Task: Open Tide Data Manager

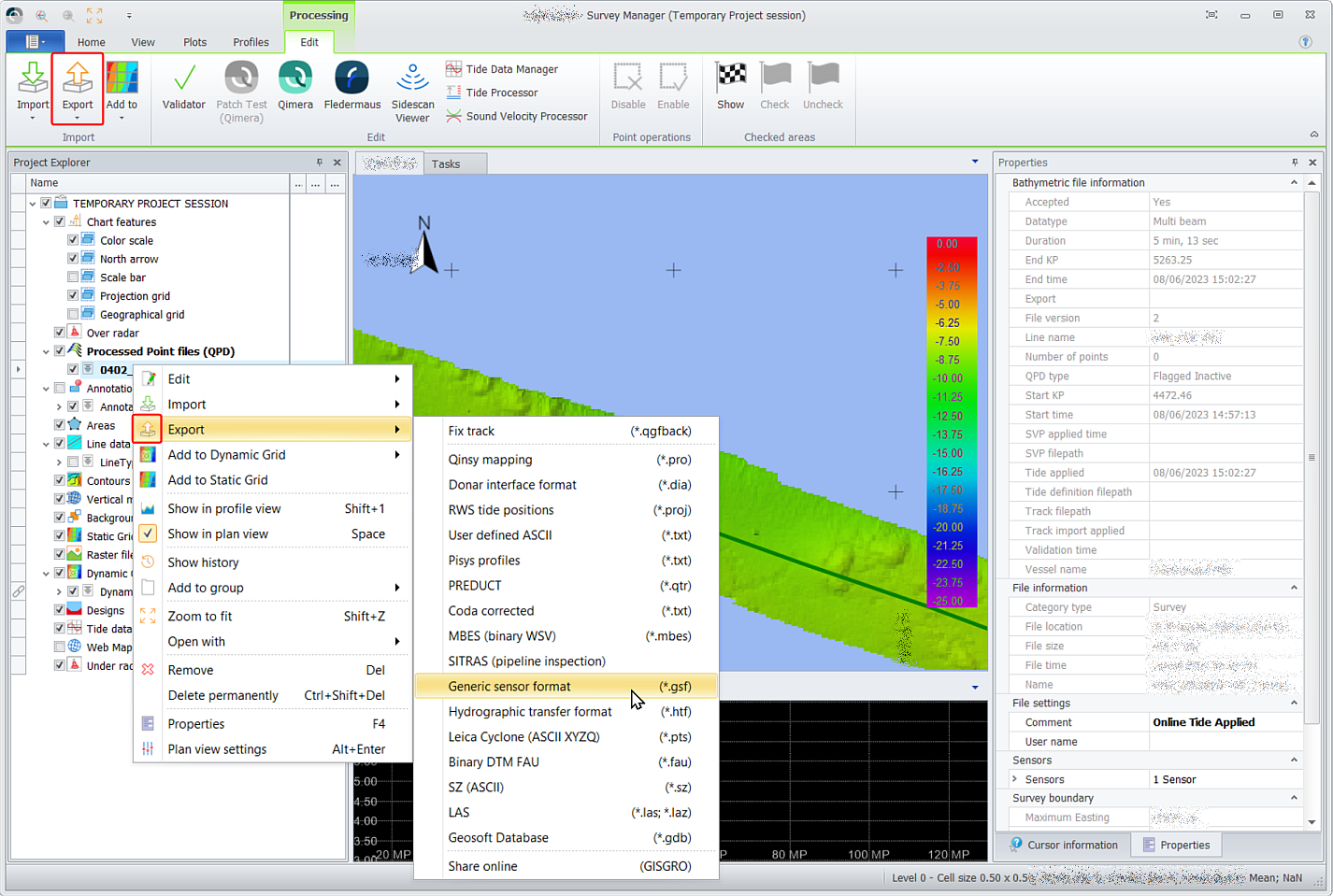Action: [510, 69]
